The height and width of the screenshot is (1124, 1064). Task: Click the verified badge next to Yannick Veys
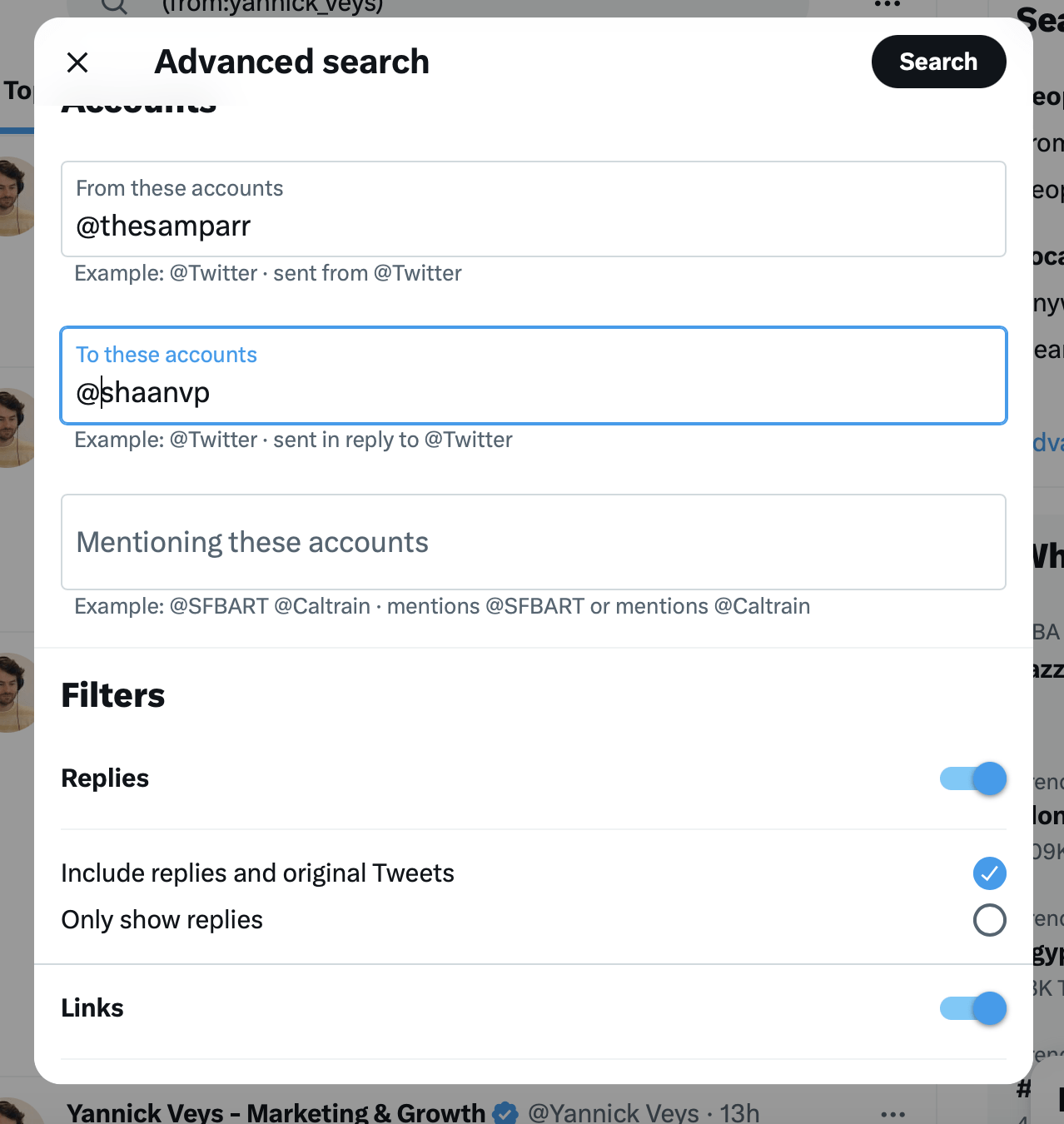(505, 1113)
